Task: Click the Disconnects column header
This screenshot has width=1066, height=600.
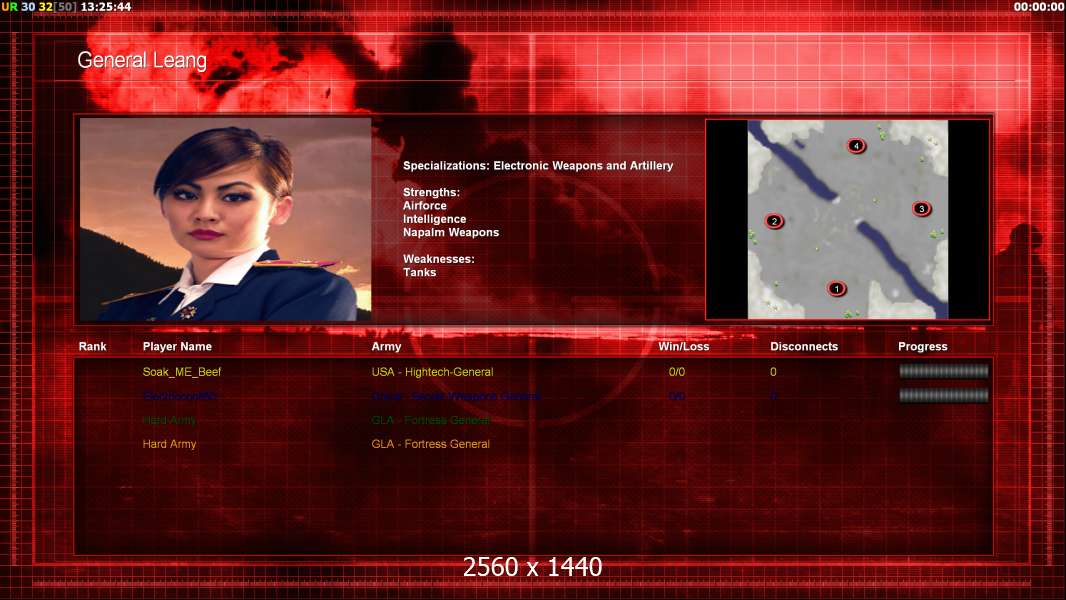Action: [804, 347]
